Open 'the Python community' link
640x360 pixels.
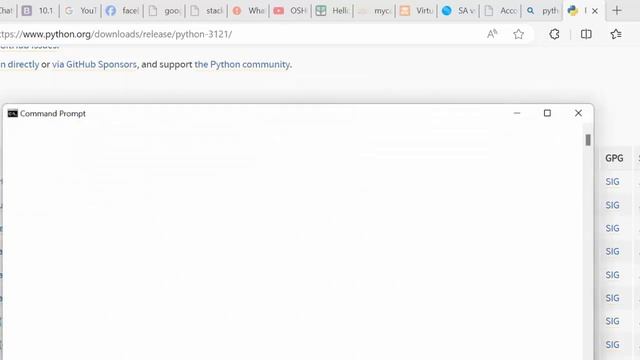[242, 64]
